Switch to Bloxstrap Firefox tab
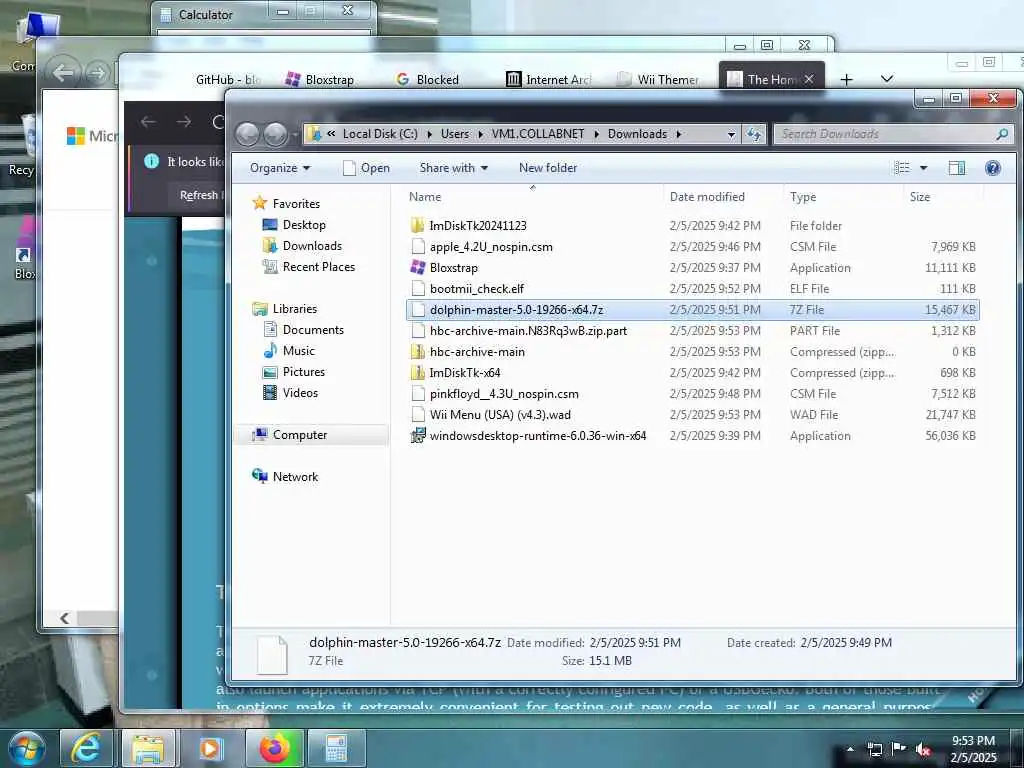 [320, 80]
